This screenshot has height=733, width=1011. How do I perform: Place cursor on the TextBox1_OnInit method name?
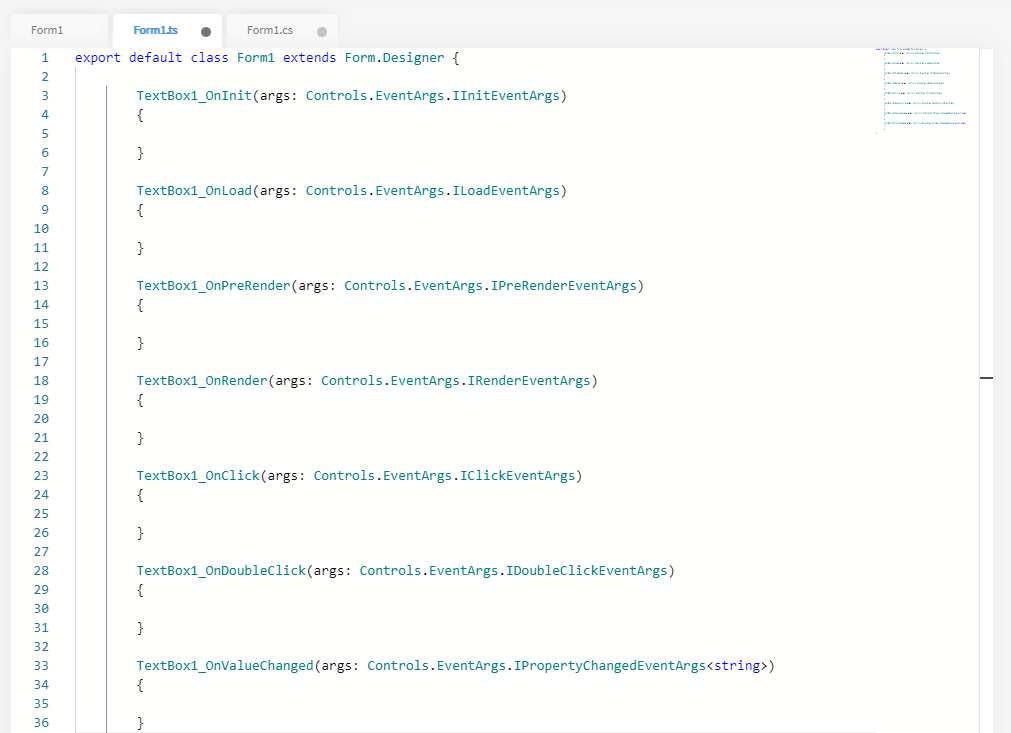click(x=194, y=96)
